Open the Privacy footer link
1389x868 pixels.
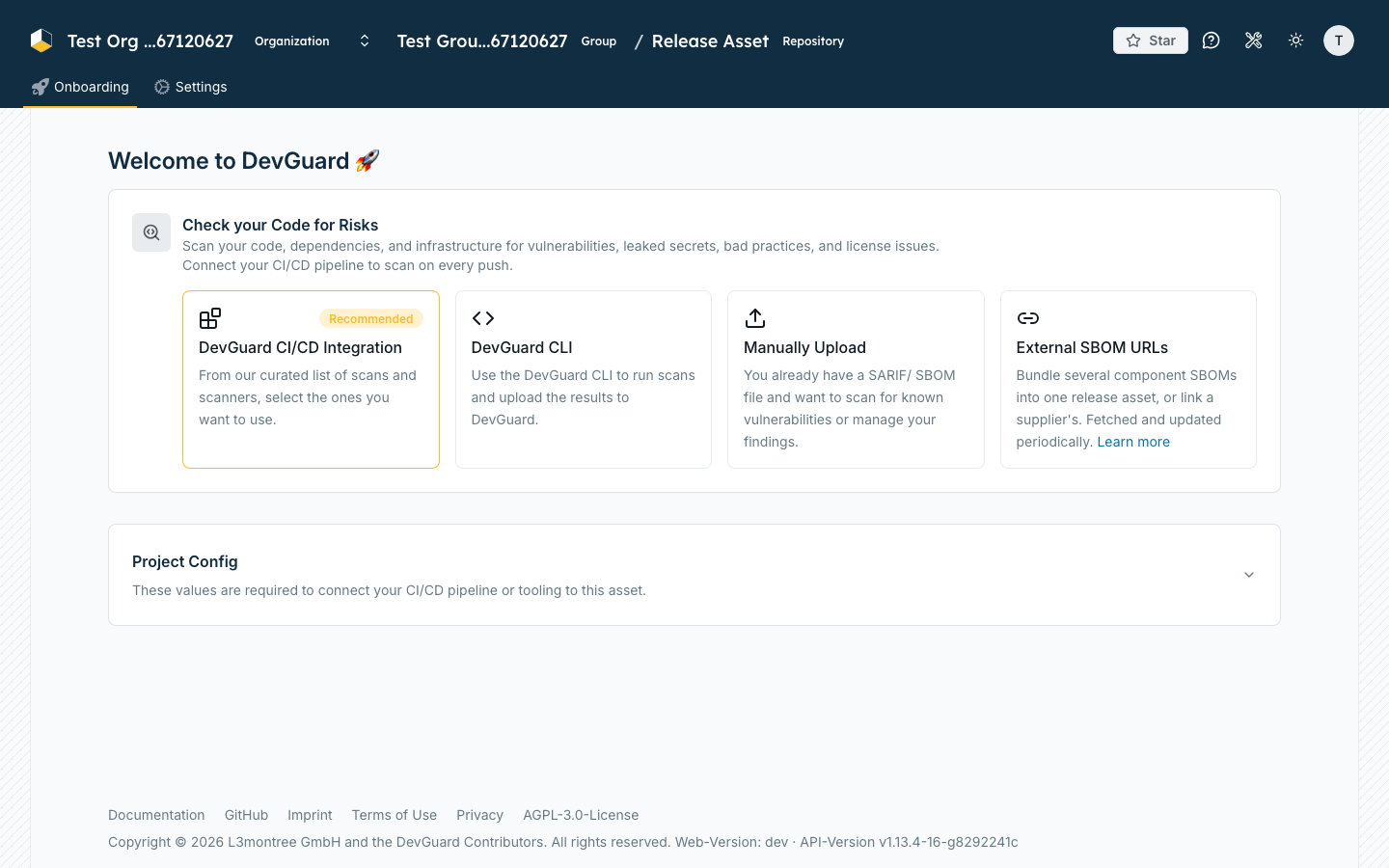pos(479,815)
